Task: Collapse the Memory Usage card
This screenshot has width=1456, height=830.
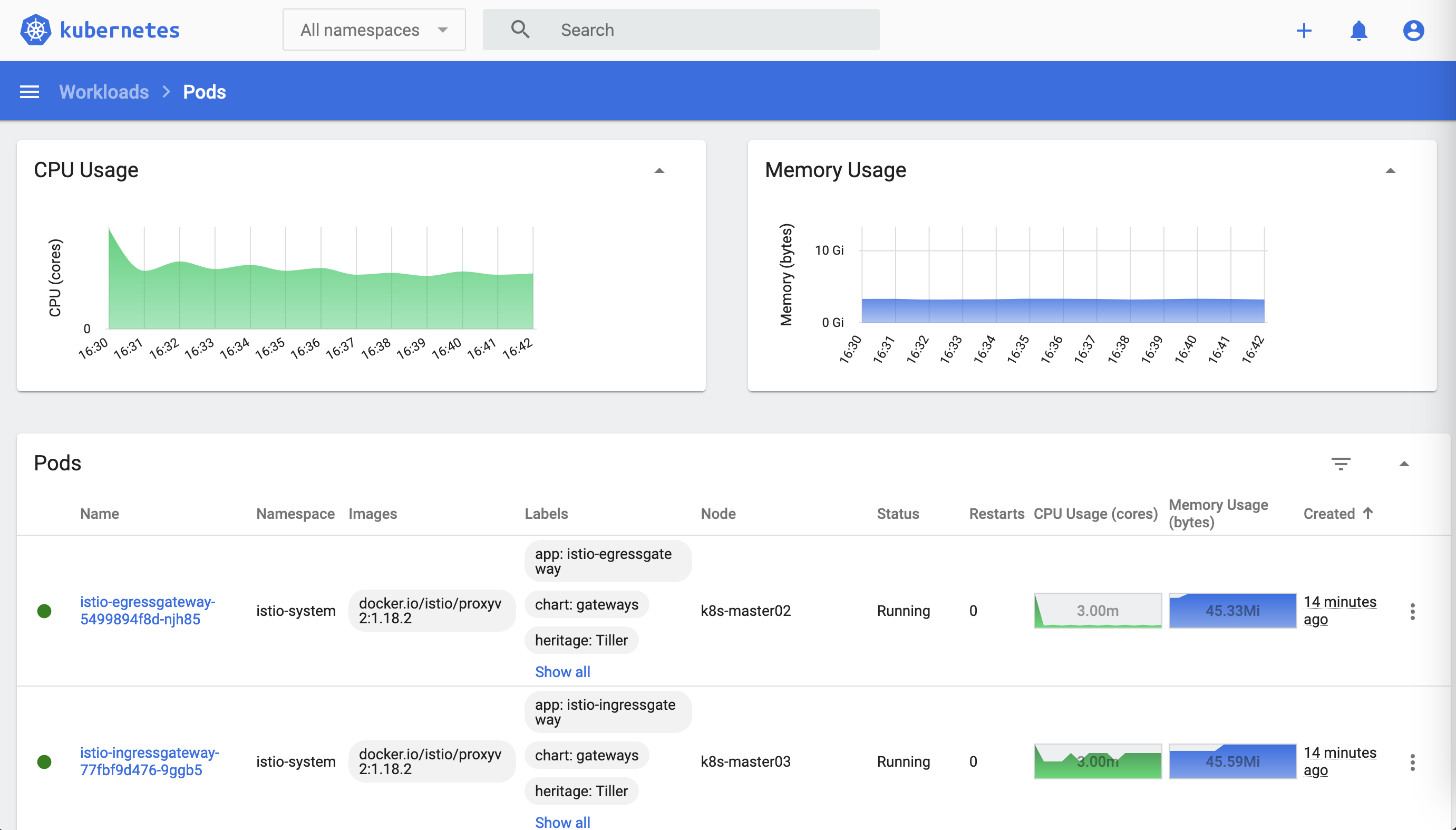Action: click(x=1391, y=170)
